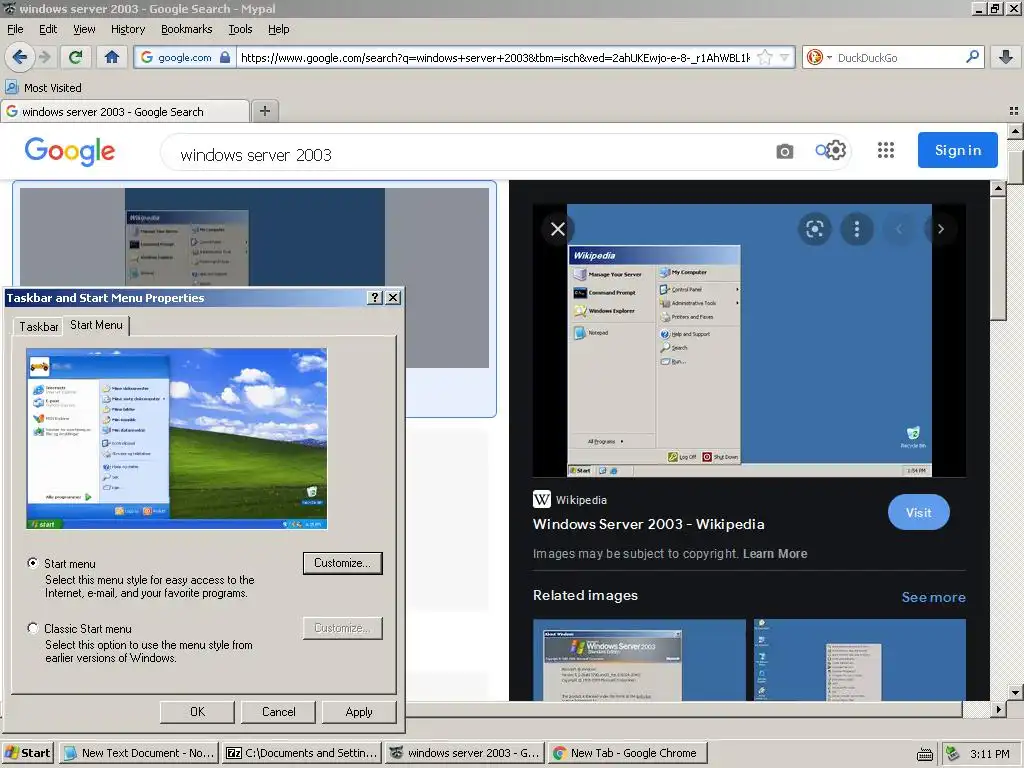Click the Windows Server 2003 - Wikipedia title
1024x768 pixels.
click(648, 524)
